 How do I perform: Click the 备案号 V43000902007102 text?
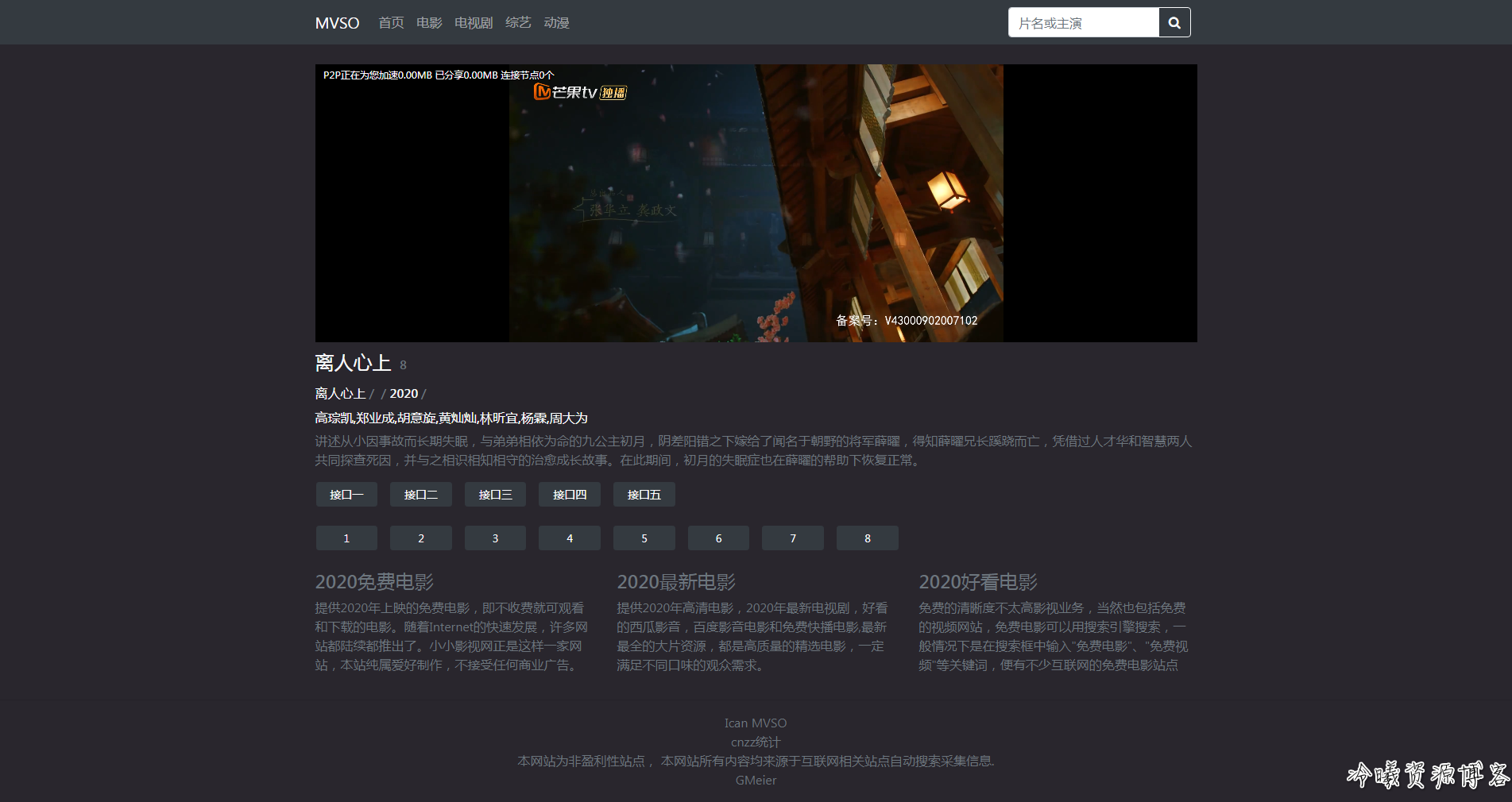tap(907, 321)
